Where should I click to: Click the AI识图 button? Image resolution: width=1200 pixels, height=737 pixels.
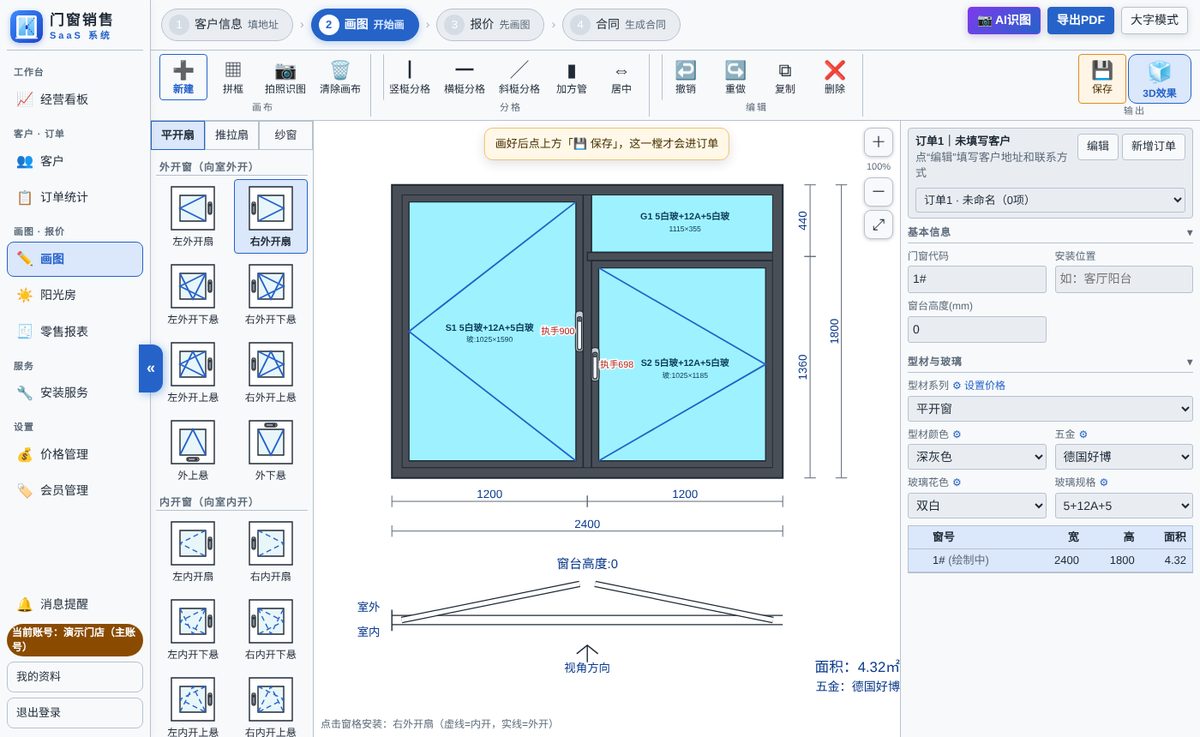pos(1004,20)
